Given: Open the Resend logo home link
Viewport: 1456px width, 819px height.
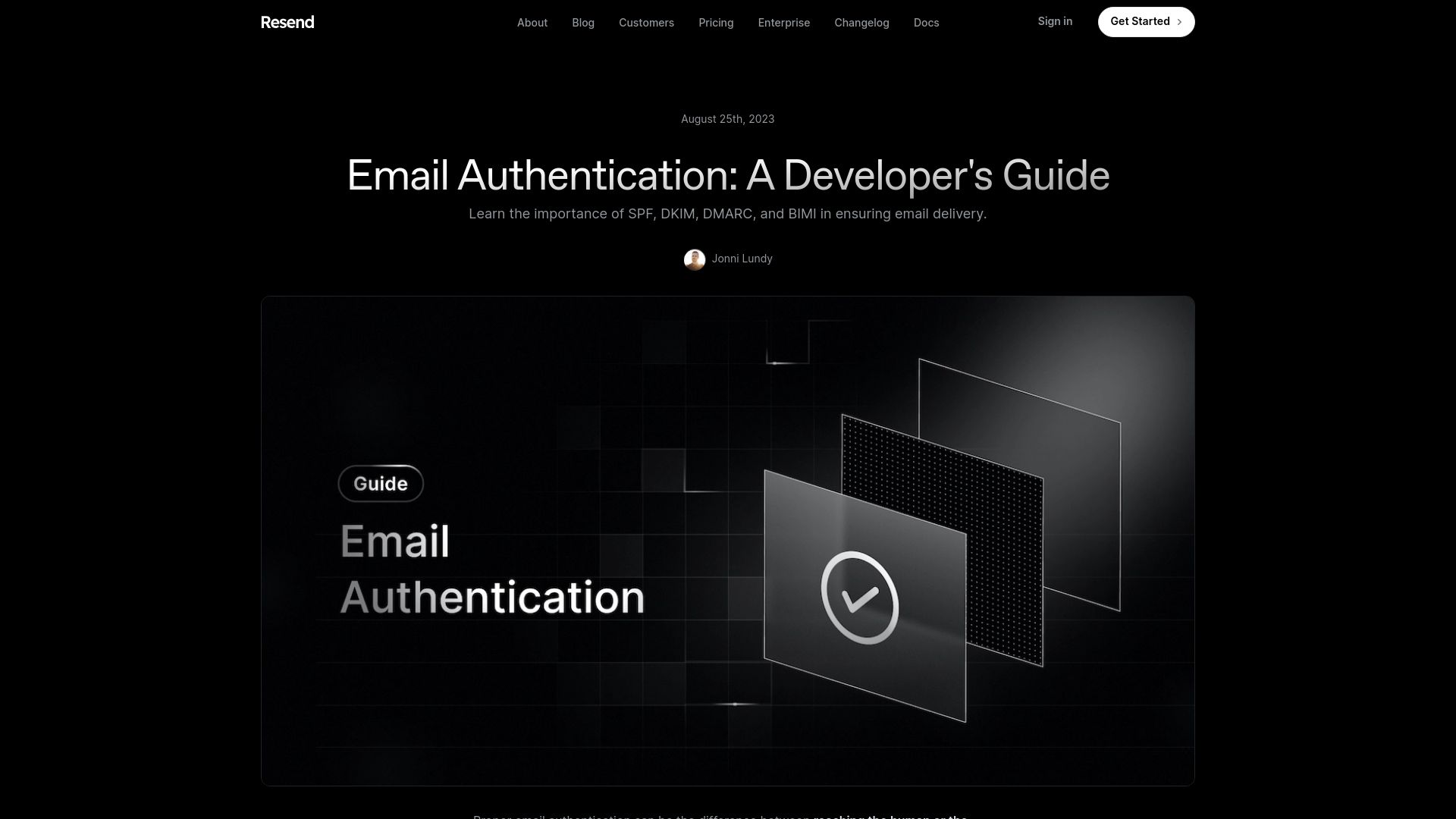Looking at the screenshot, I should [x=287, y=22].
